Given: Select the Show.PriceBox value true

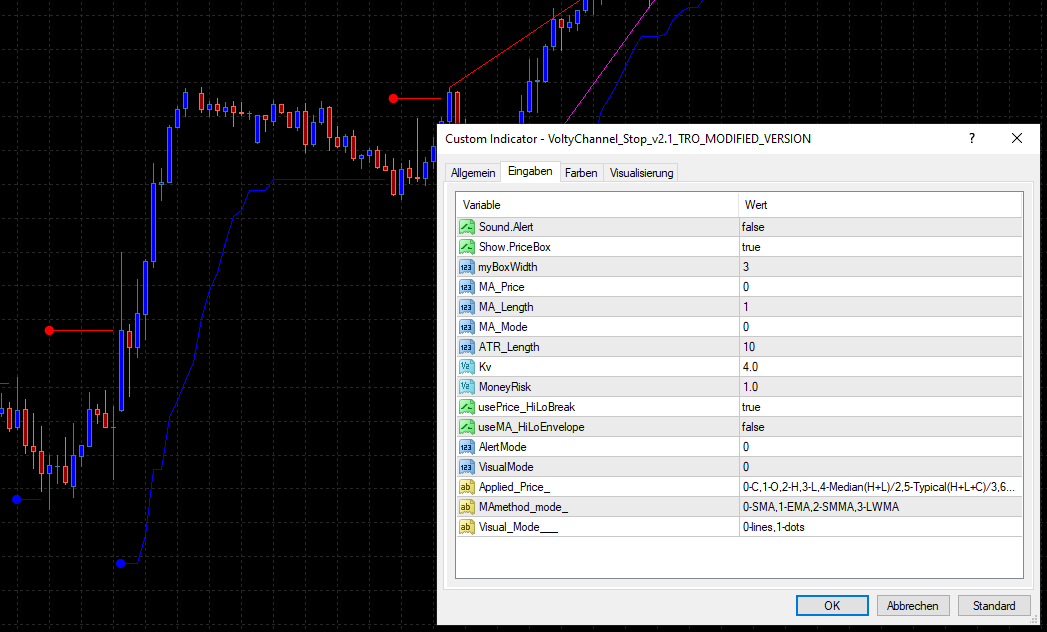Looking at the screenshot, I should (x=751, y=247).
